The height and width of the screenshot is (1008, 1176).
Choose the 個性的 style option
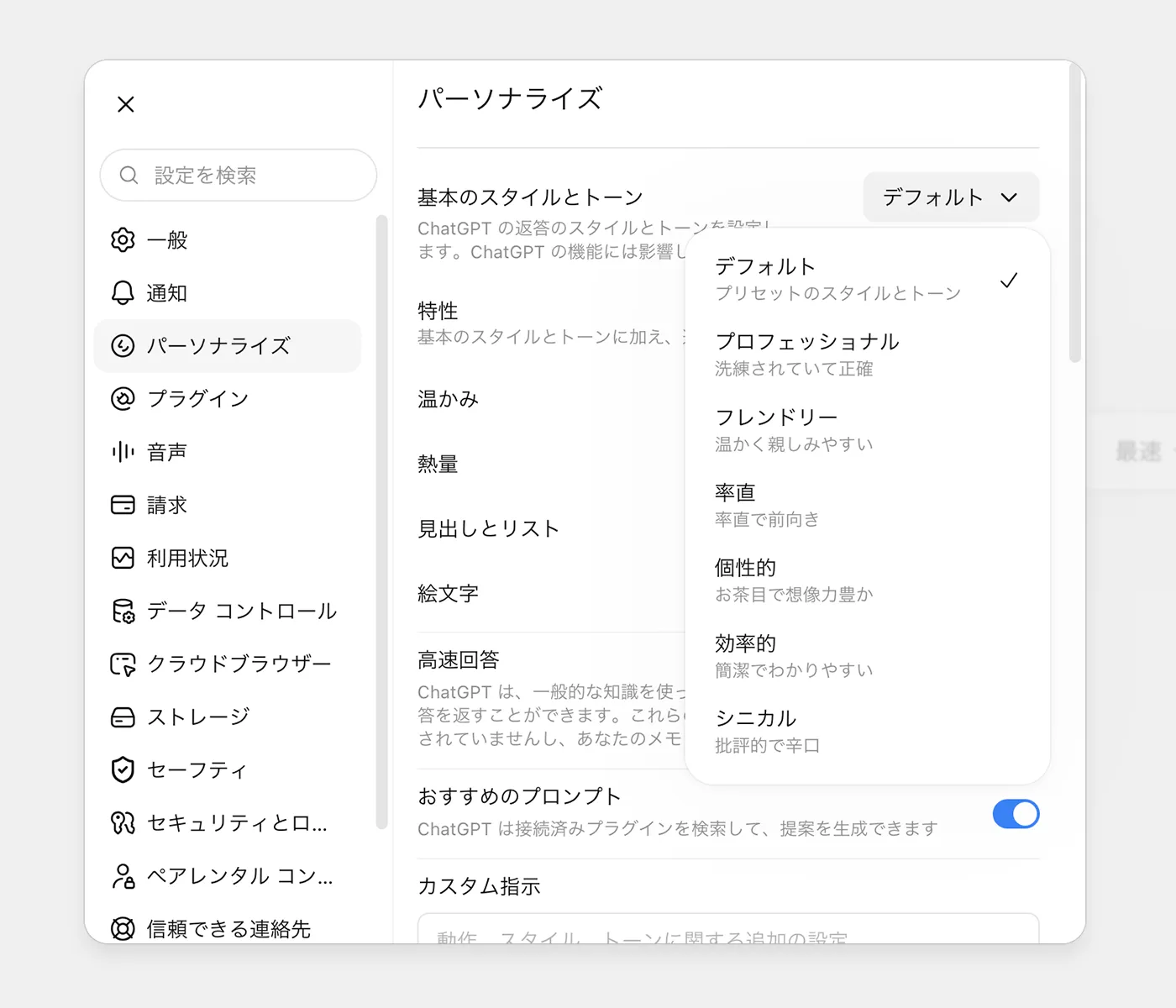[x=867, y=580]
